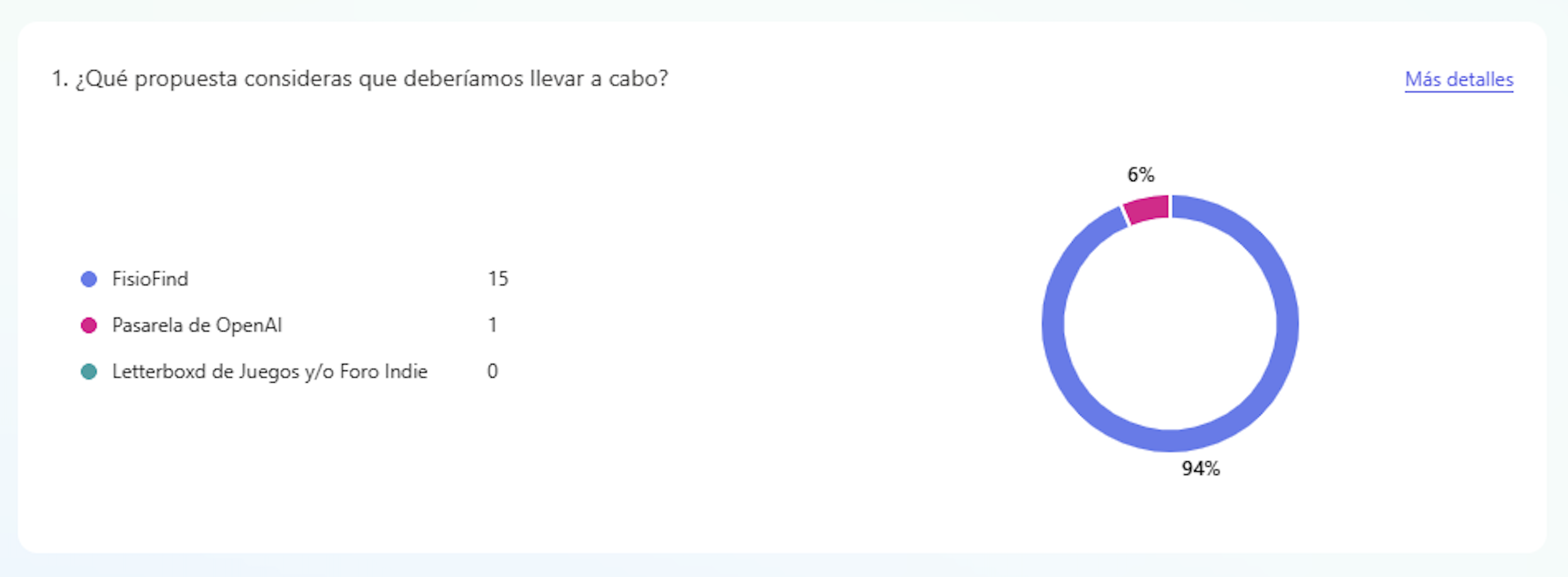Select the FisioFind legend label
The width and height of the screenshot is (1568, 577).
tap(150, 279)
